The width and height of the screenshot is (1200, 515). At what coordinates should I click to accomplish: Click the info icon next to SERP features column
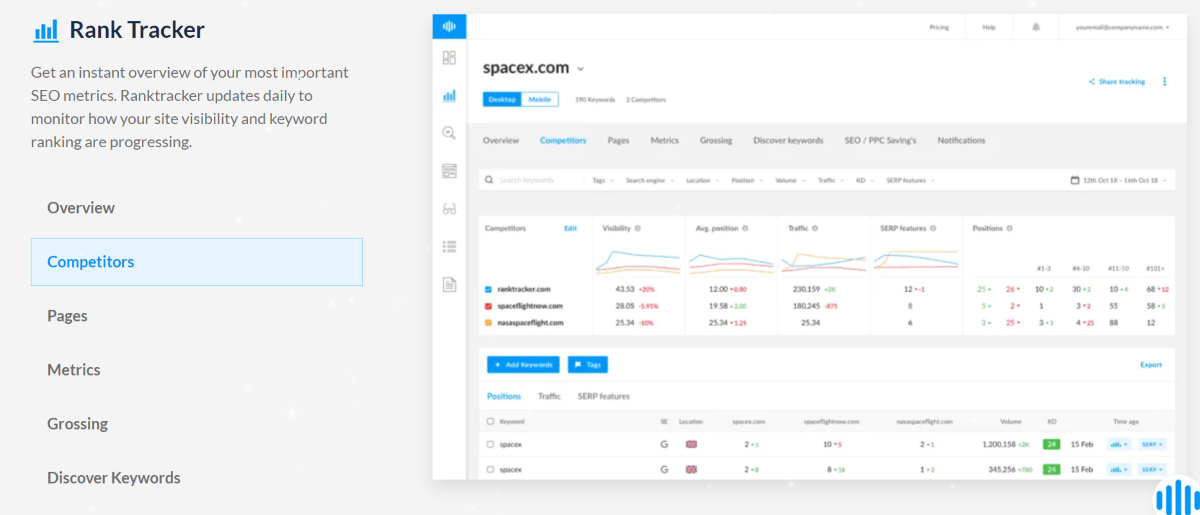[x=934, y=228]
